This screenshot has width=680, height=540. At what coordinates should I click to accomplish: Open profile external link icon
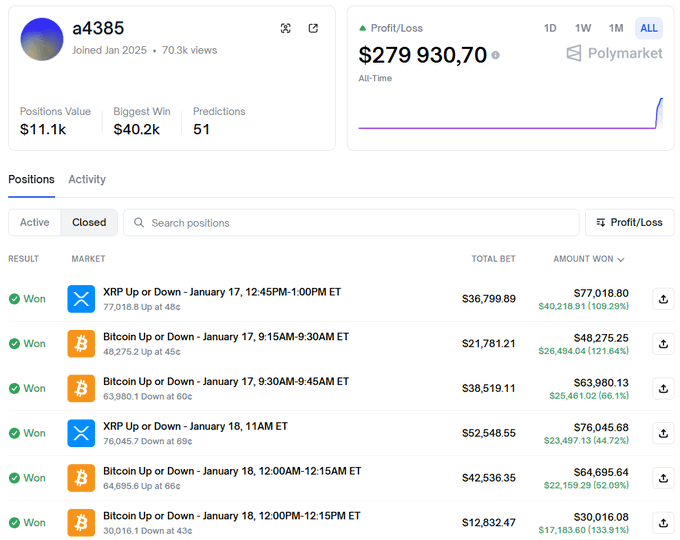pyautogui.click(x=313, y=29)
